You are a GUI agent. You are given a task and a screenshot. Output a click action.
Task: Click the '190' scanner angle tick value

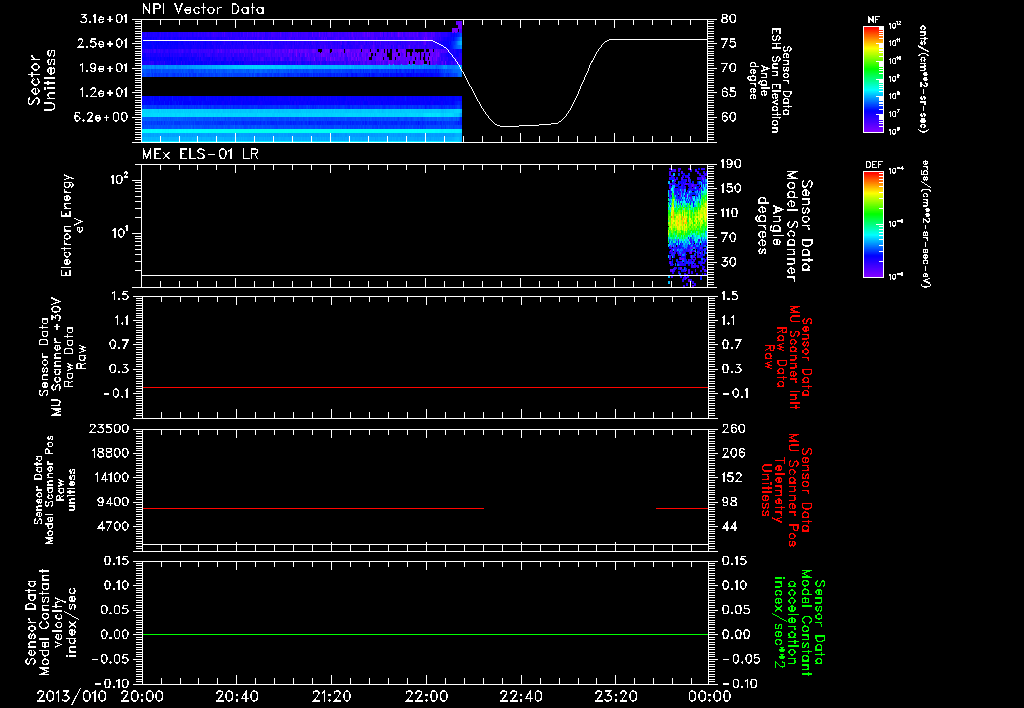731,164
